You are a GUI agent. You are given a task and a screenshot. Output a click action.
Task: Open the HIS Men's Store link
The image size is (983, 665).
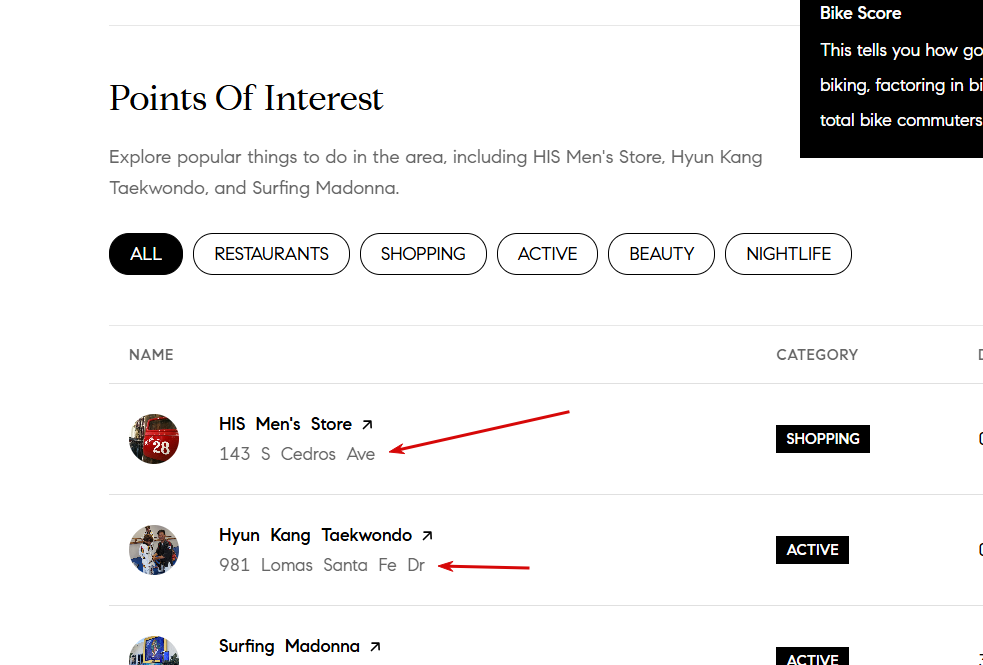[x=285, y=424]
